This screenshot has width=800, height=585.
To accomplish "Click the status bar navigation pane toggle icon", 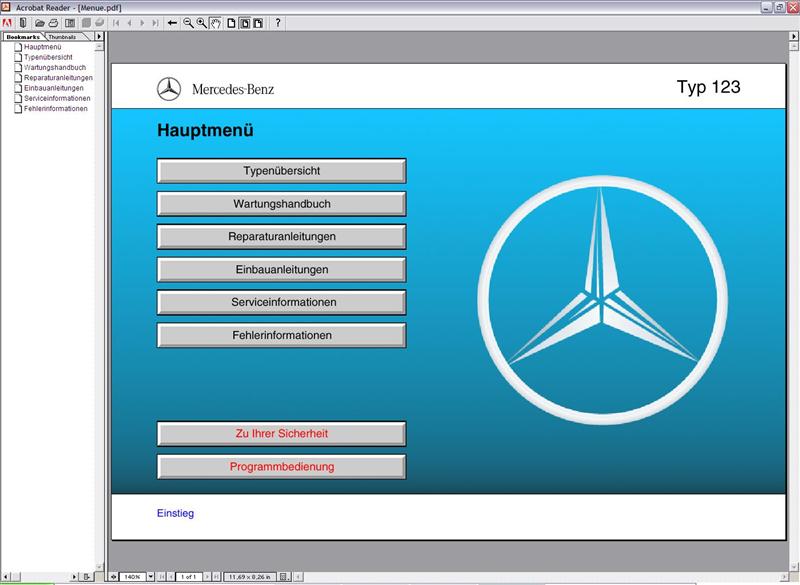I will pyautogui.click(x=113, y=576).
